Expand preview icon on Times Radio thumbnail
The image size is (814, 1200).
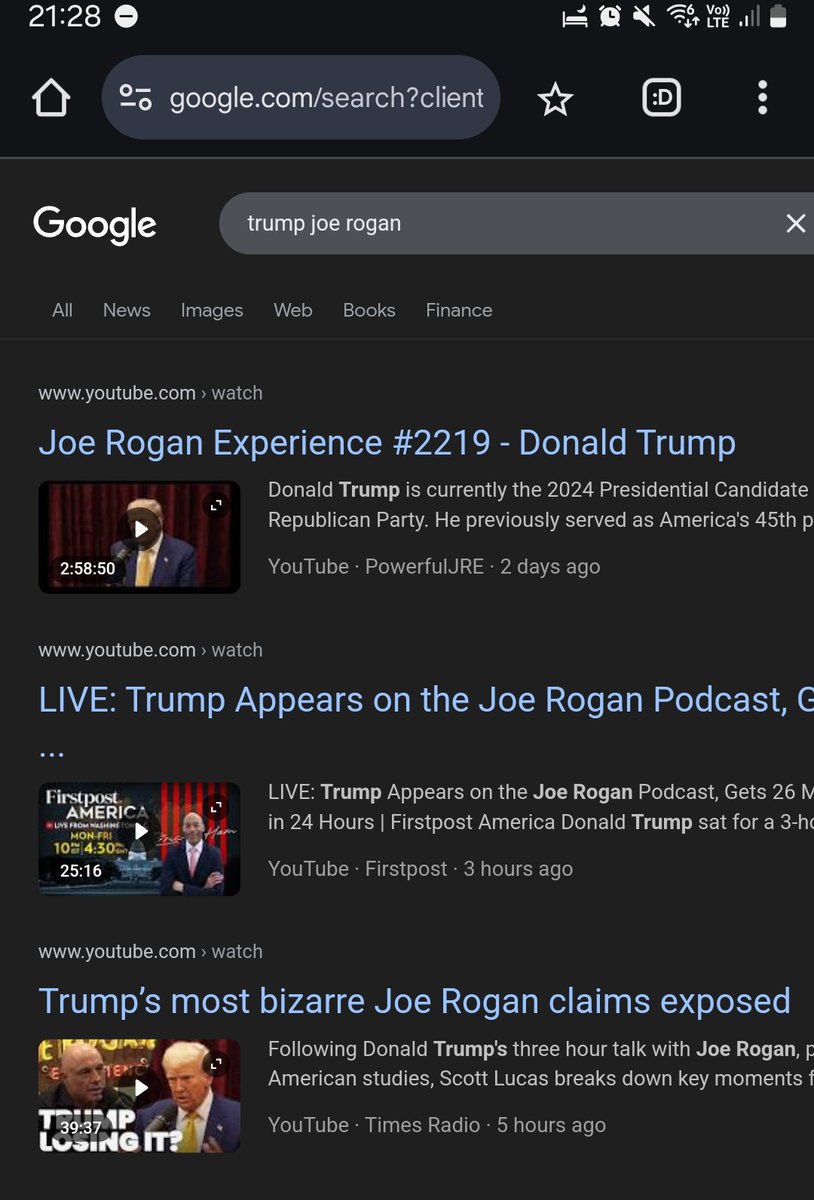(x=217, y=1063)
